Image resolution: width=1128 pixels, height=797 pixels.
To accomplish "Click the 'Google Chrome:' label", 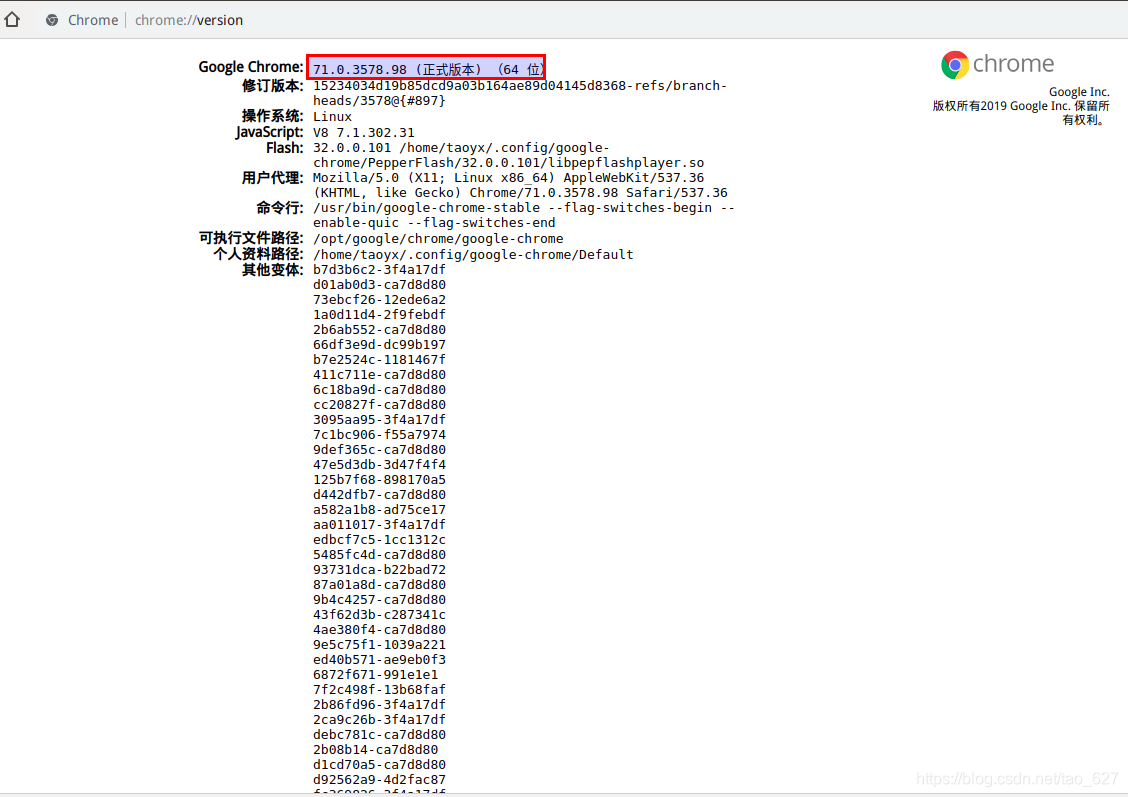I will coord(250,67).
